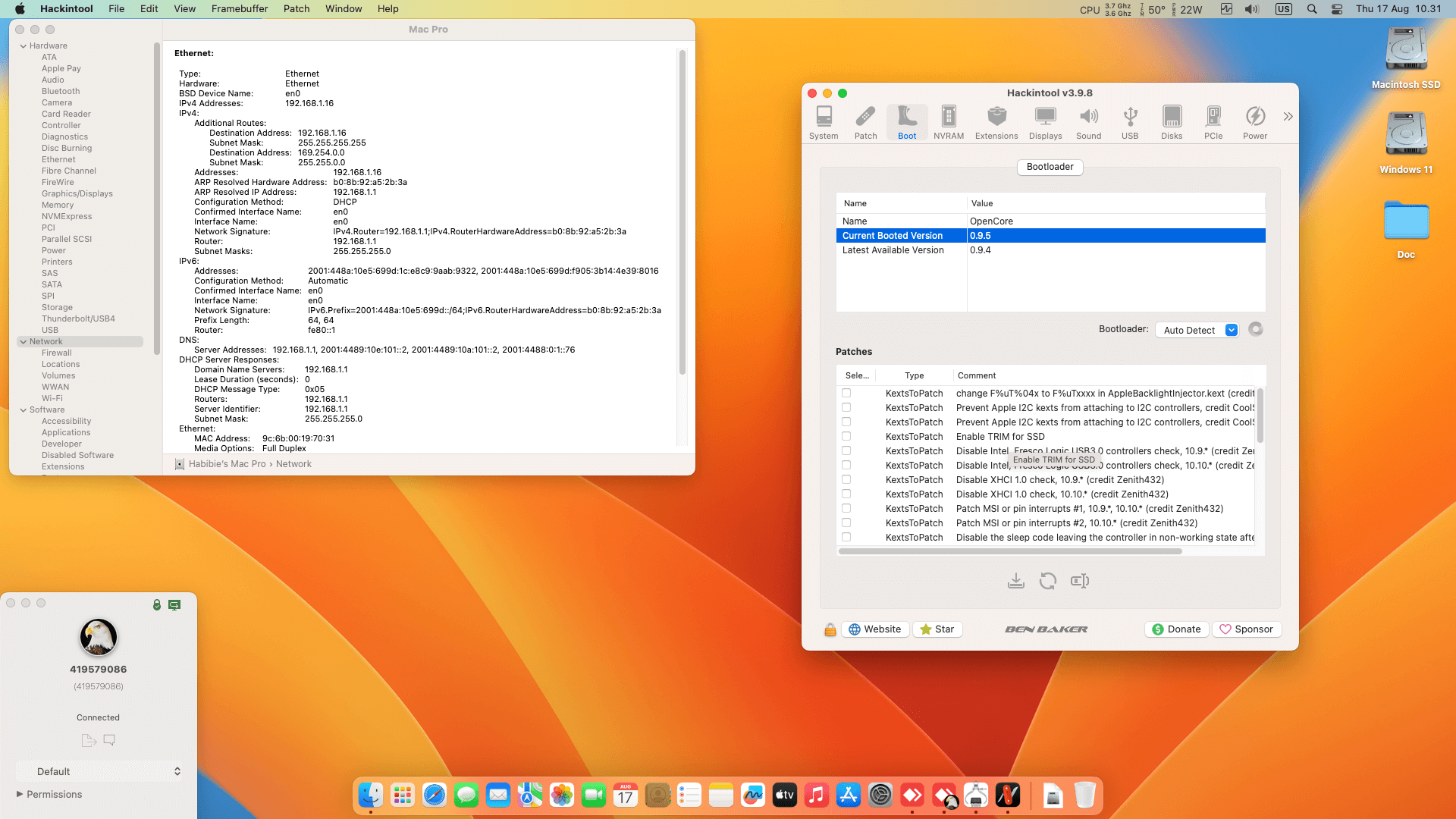The image size is (1456, 819).
Task: Check Fresco Logic USB3.0 10.10.* patch checkbox
Action: 846,466
